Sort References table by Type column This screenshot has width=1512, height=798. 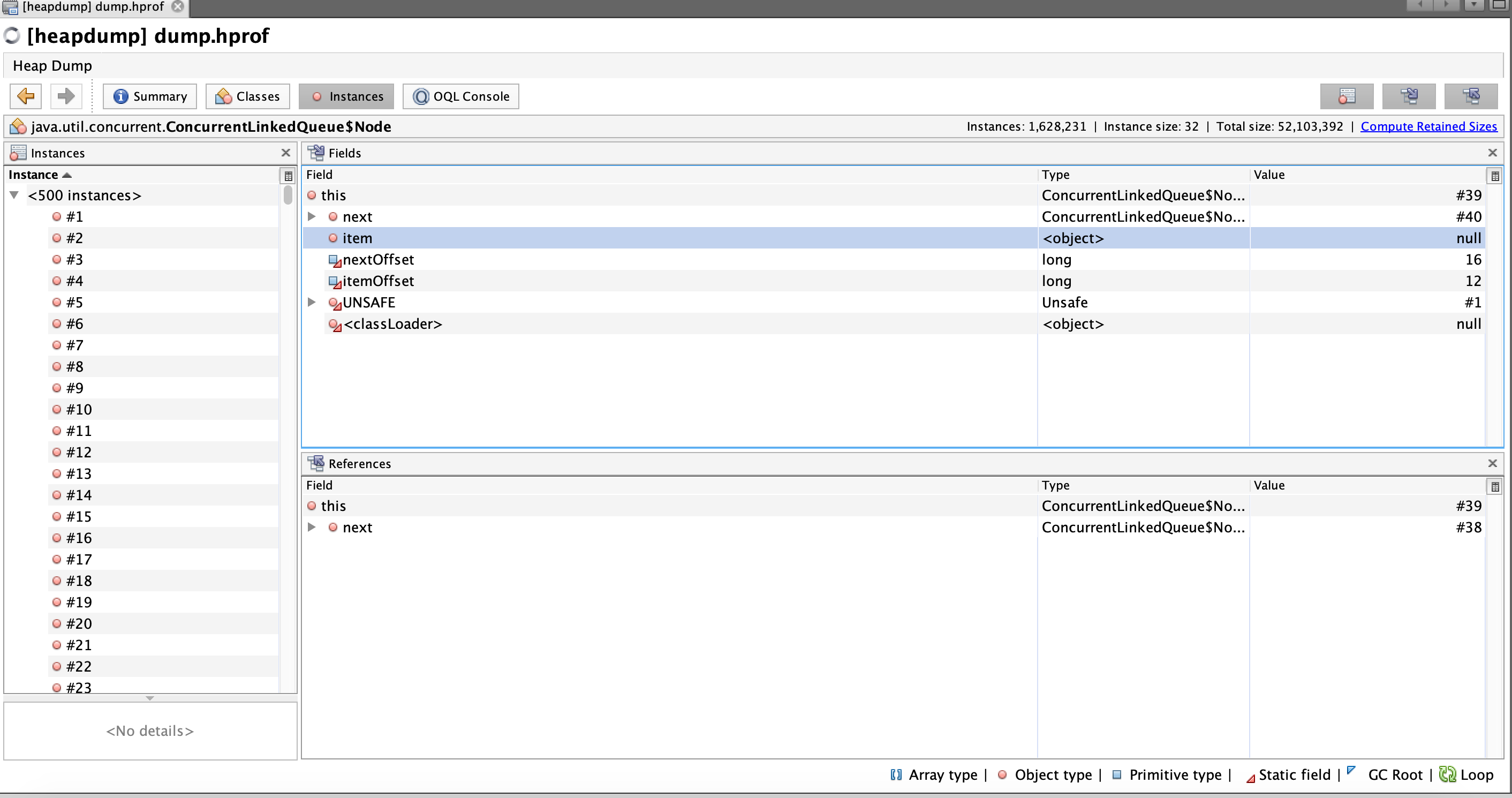tap(1144, 485)
